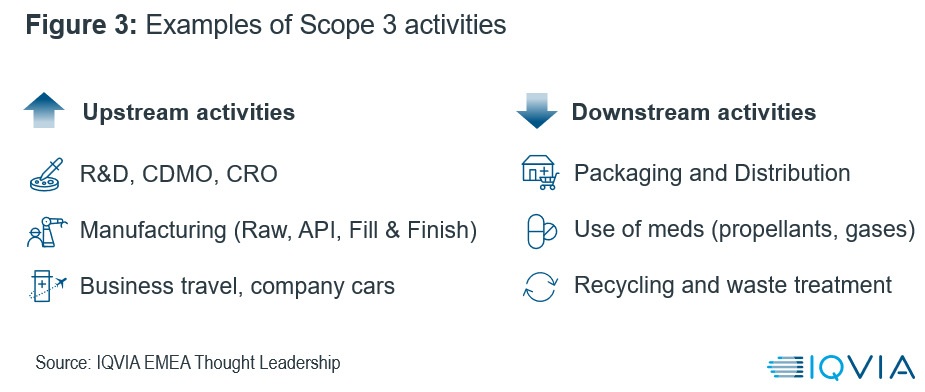
Task: Click the upstream up-arrow icon
Action: 44,110
